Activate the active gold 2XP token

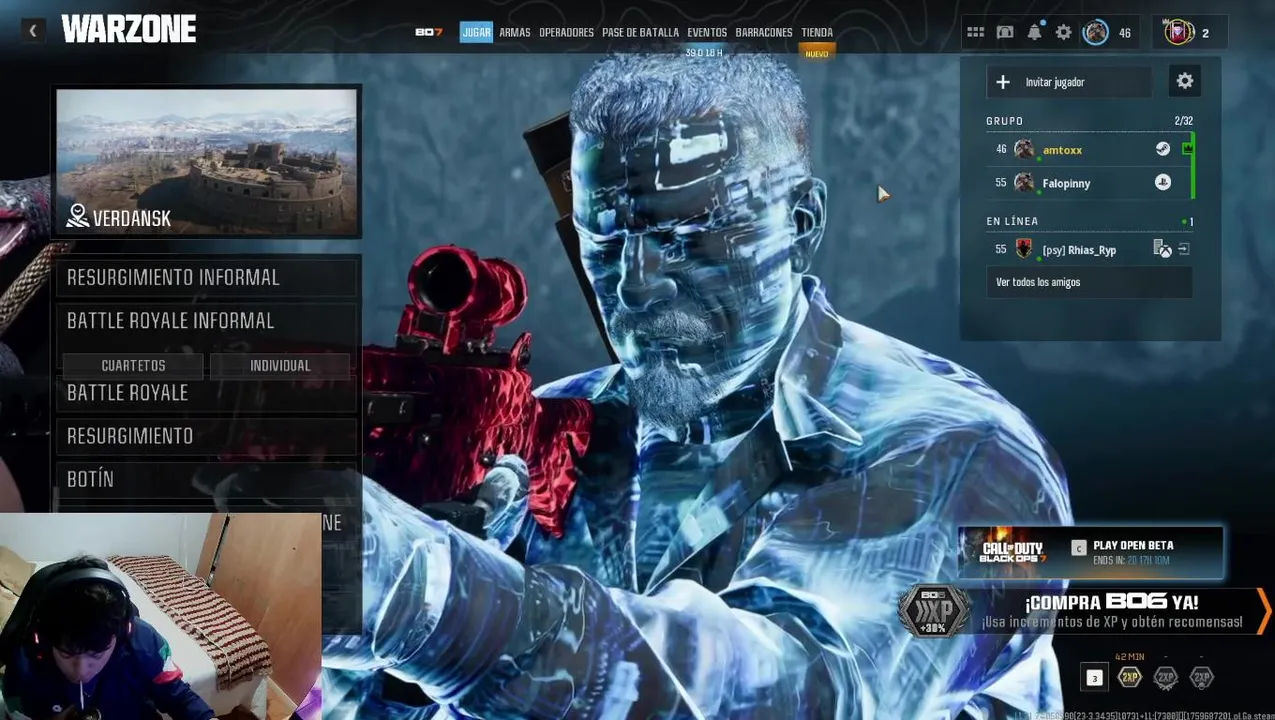pyautogui.click(x=1129, y=677)
